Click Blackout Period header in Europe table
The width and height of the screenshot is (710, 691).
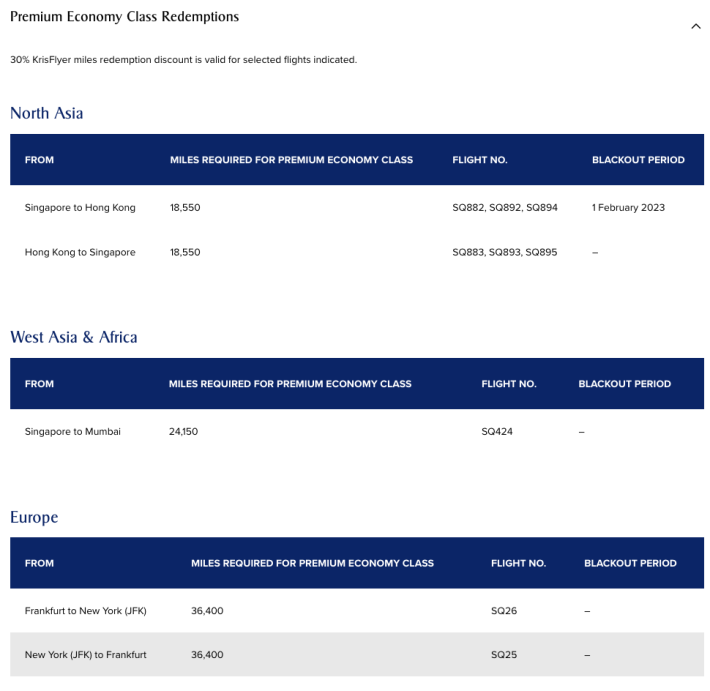click(630, 563)
